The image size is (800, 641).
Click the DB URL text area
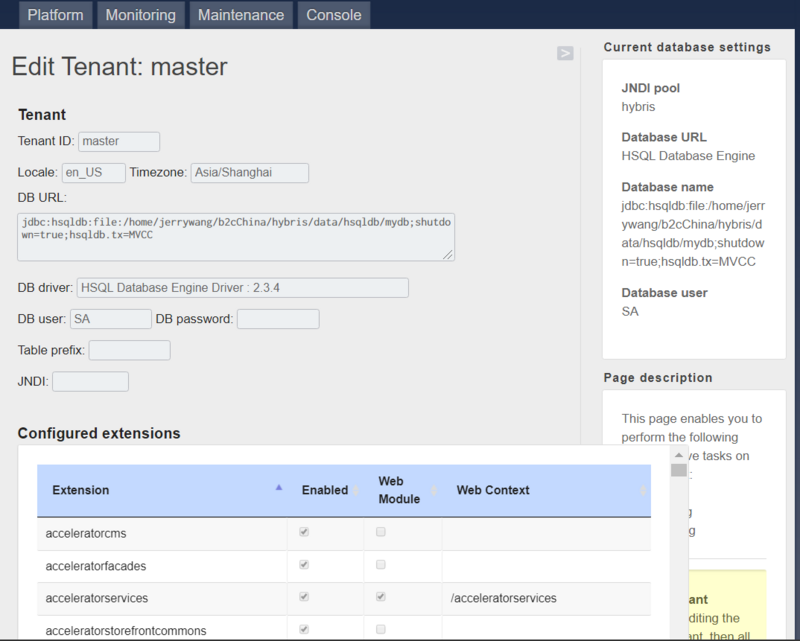coord(236,236)
